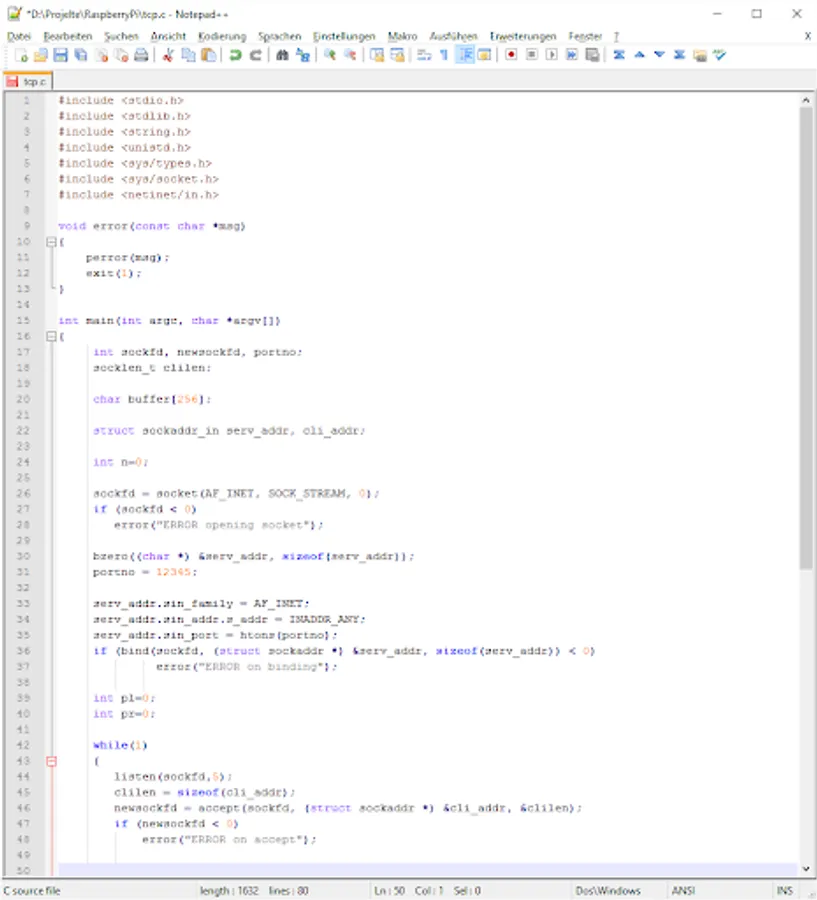Start macro recording with the red dot icon
Image resolution: width=817 pixels, height=900 pixels.
point(511,55)
